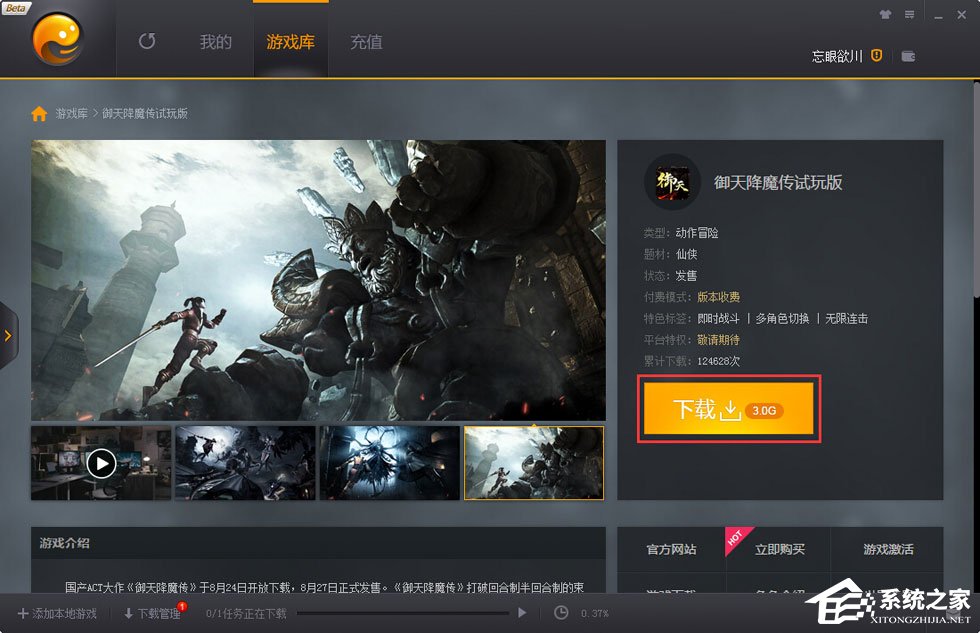Select the highlighted fourth screenshot thumbnail
The width and height of the screenshot is (980, 633).
534,462
